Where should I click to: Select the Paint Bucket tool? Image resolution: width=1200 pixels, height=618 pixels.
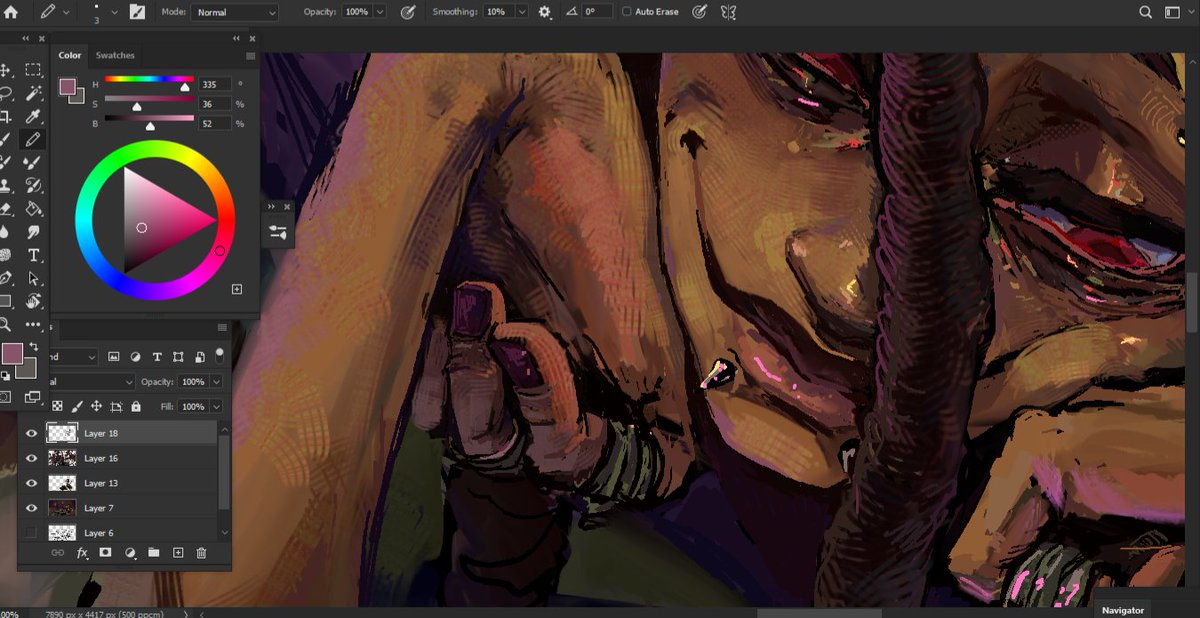[x=33, y=209]
